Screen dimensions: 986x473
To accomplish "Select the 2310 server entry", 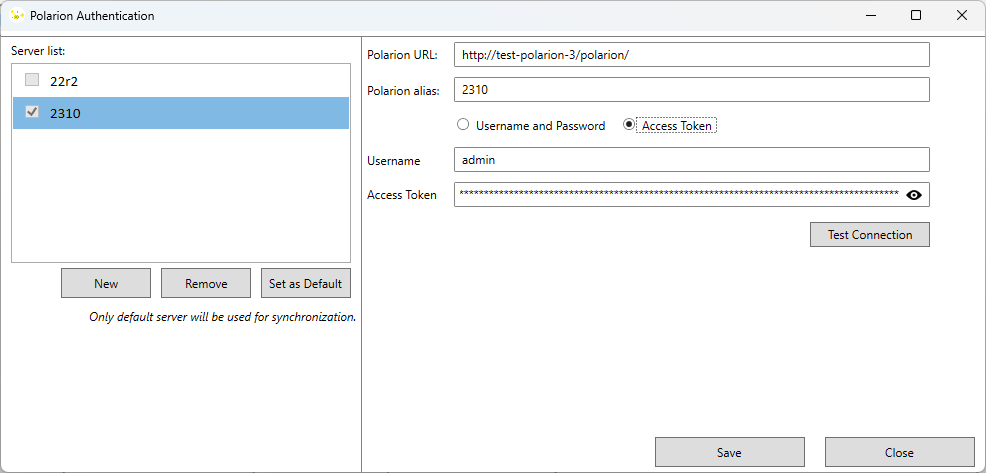I will click(180, 113).
